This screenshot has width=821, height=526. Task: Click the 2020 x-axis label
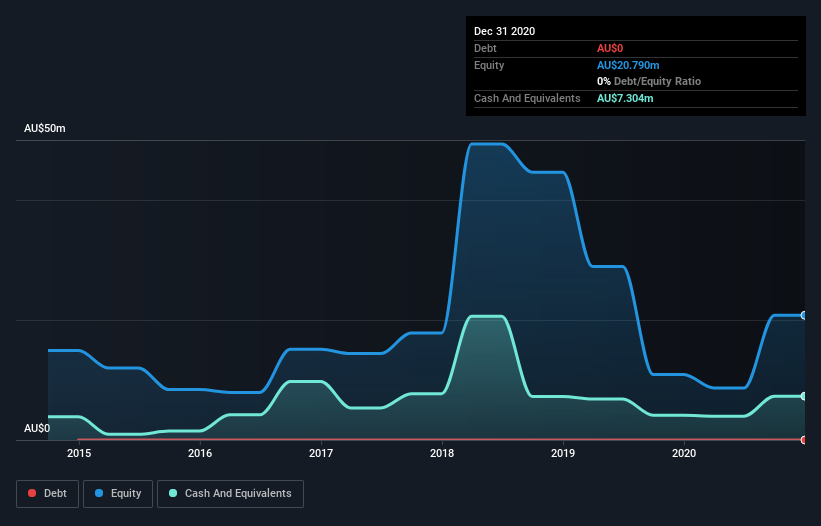[684, 453]
